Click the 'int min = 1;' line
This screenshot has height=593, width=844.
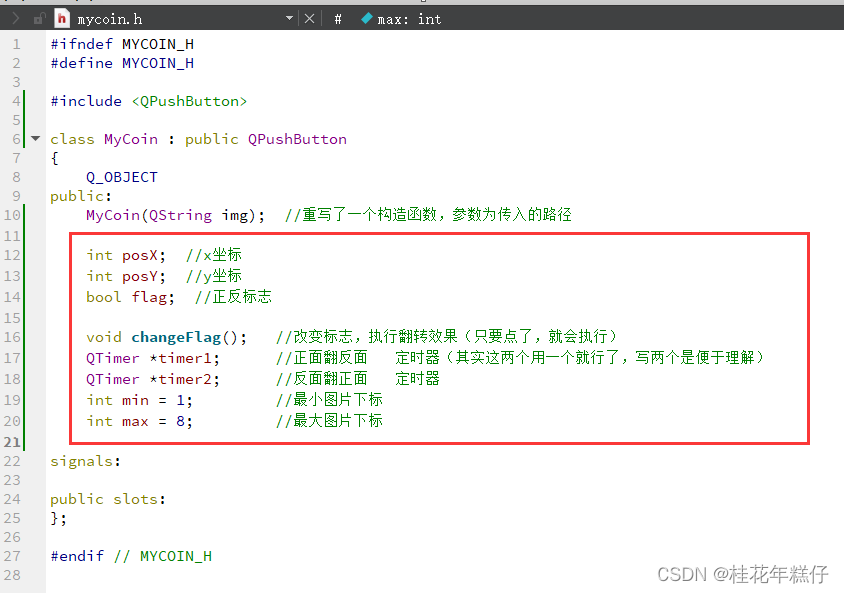[139, 400]
